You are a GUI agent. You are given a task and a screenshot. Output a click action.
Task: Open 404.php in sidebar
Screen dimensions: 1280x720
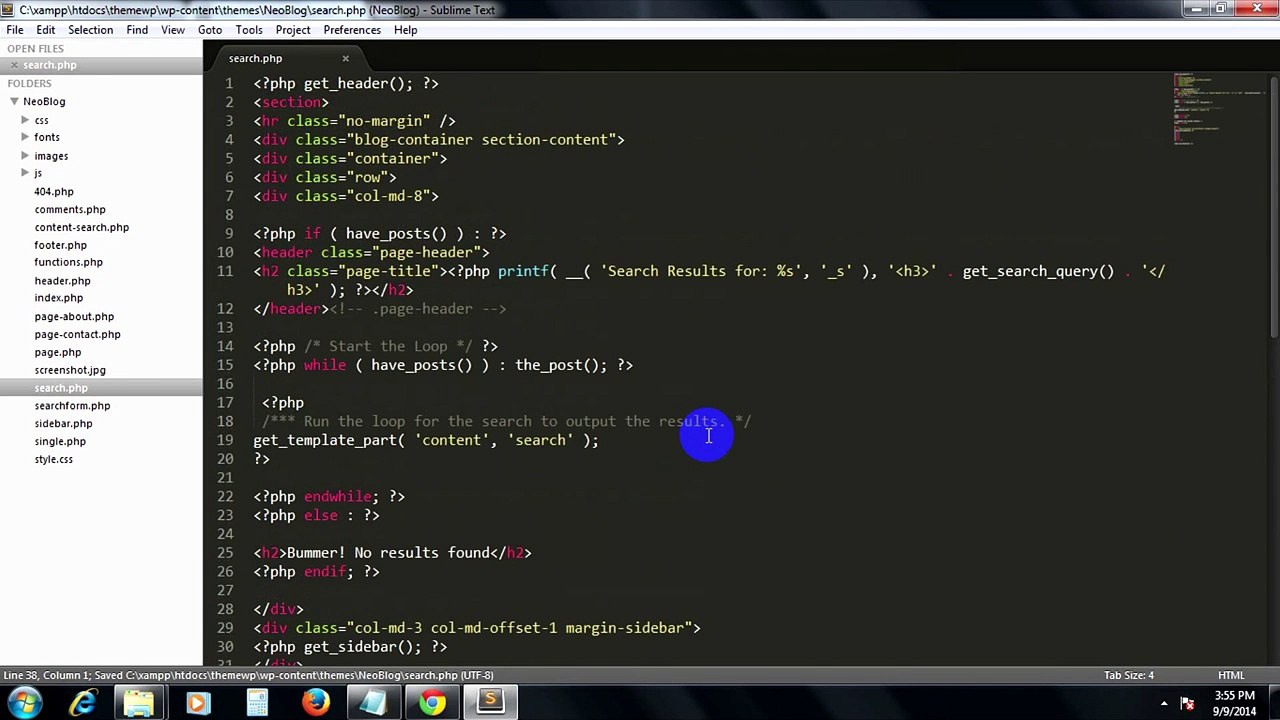pyautogui.click(x=53, y=192)
